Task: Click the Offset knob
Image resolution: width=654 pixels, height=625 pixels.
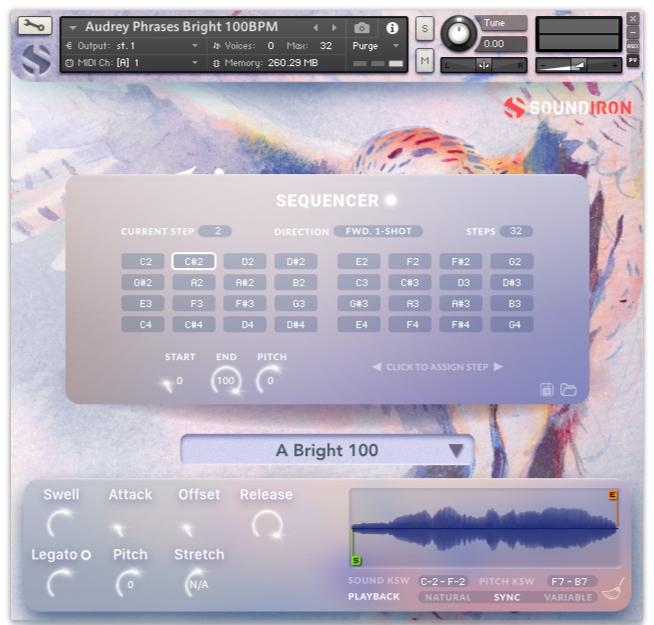Action: 187,528
